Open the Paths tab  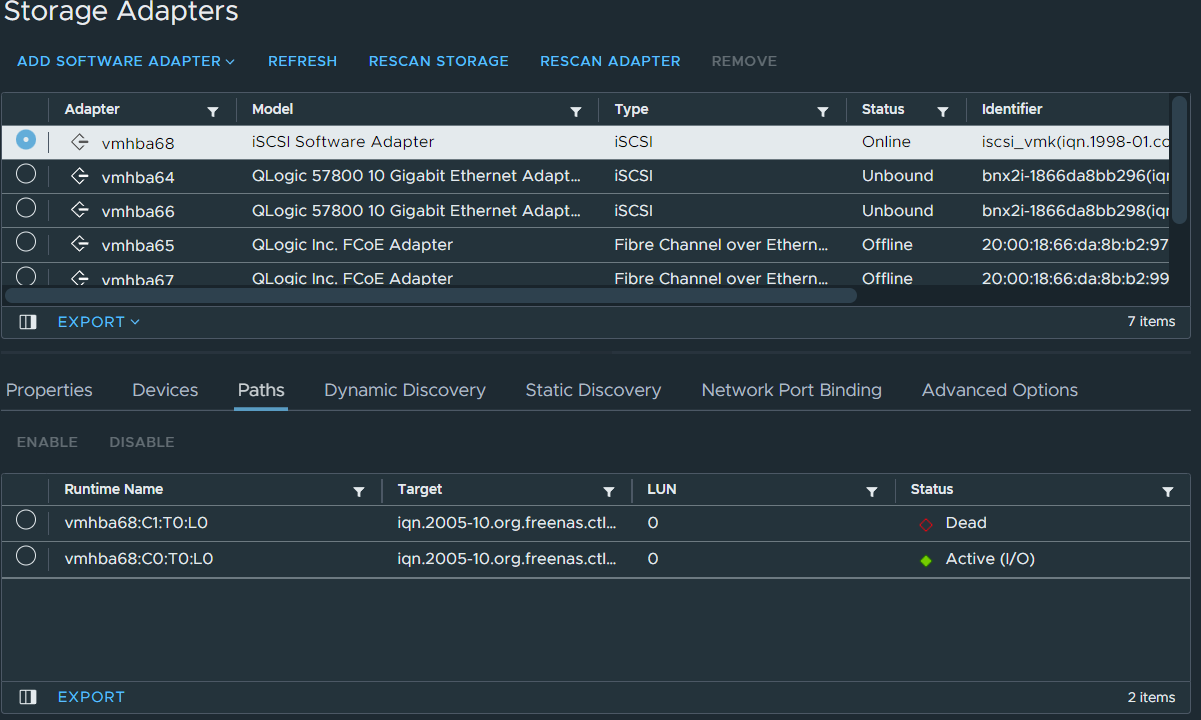coord(261,390)
